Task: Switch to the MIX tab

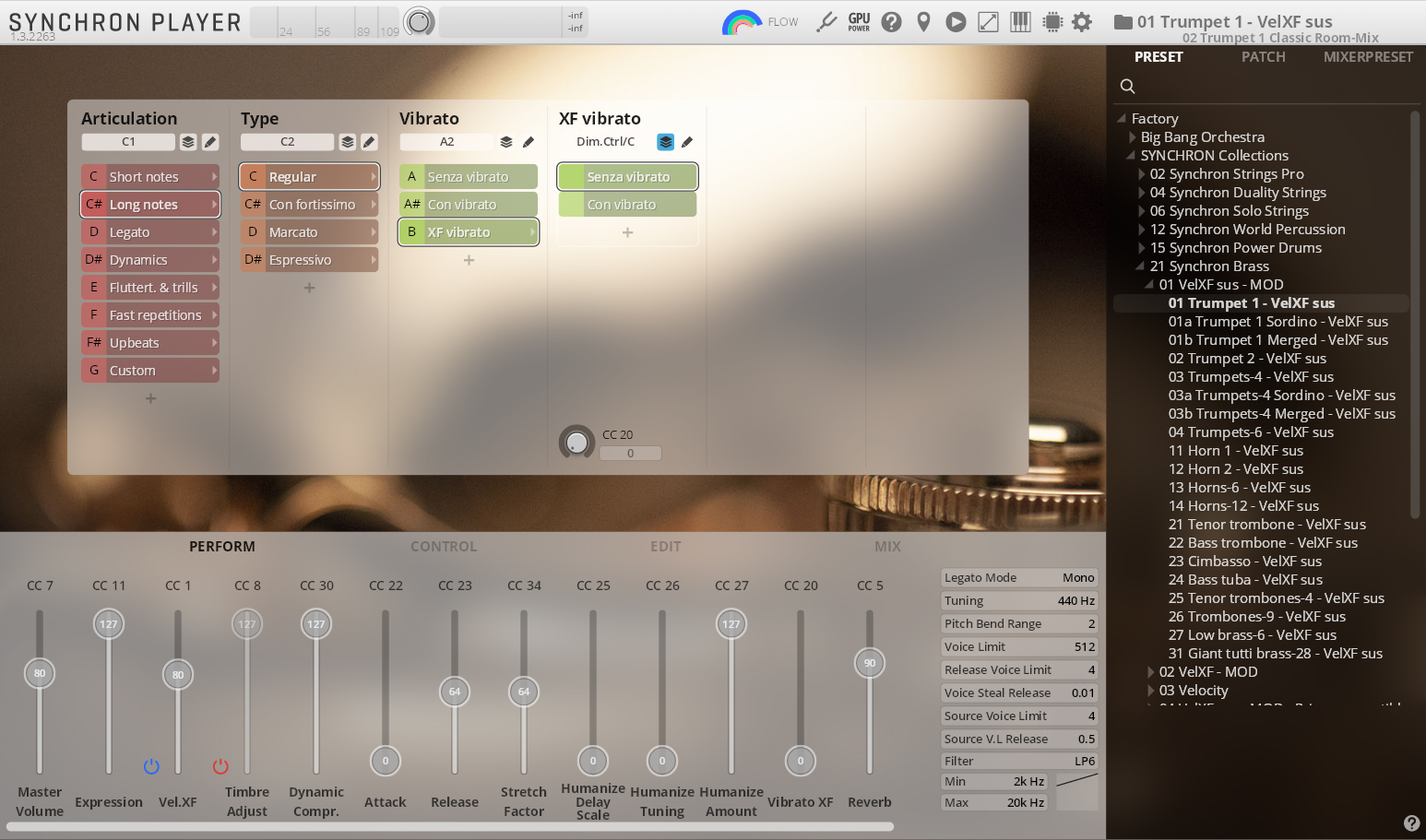Action: [887, 546]
